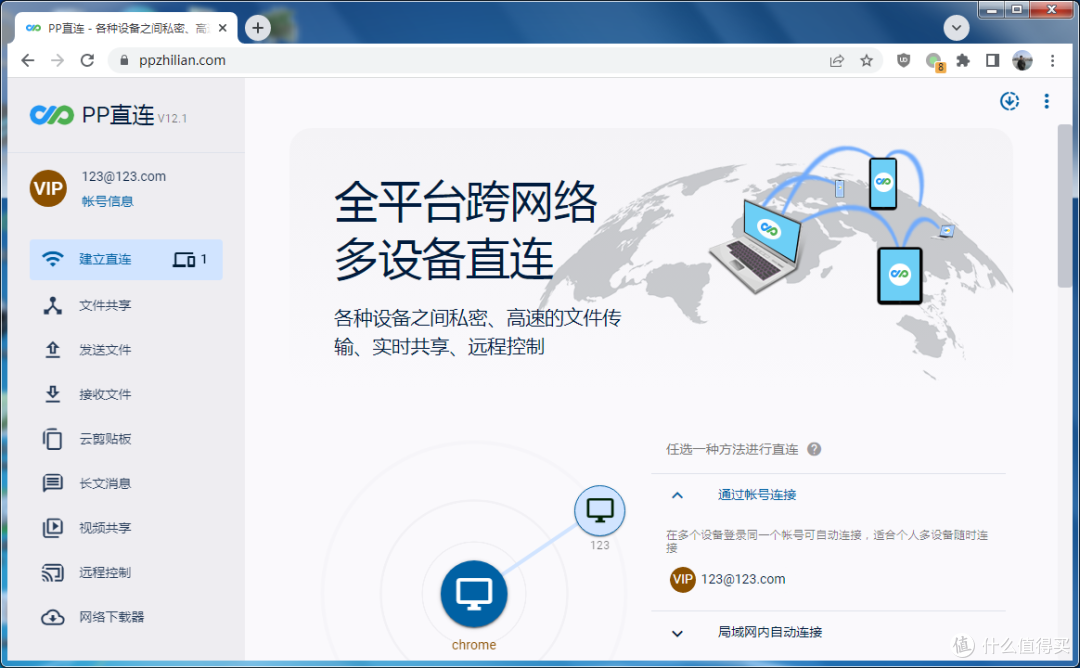Click the connected devices count icon
The width and height of the screenshot is (1080, 668).
tap(184, 260)
